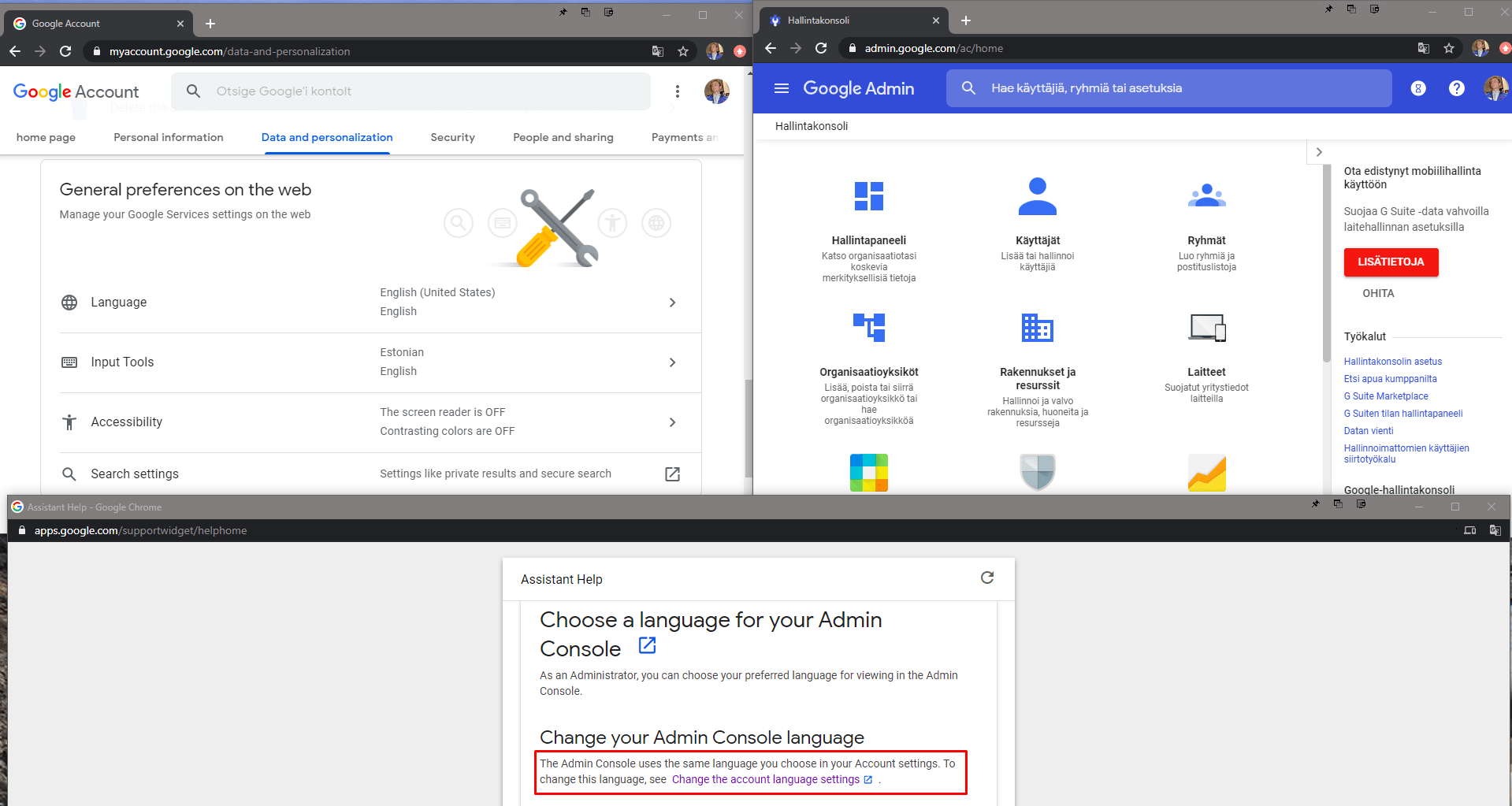1512x806 pixels.
Task: Expand the Input Tools row chevron
Action: [x=672, y=362]
